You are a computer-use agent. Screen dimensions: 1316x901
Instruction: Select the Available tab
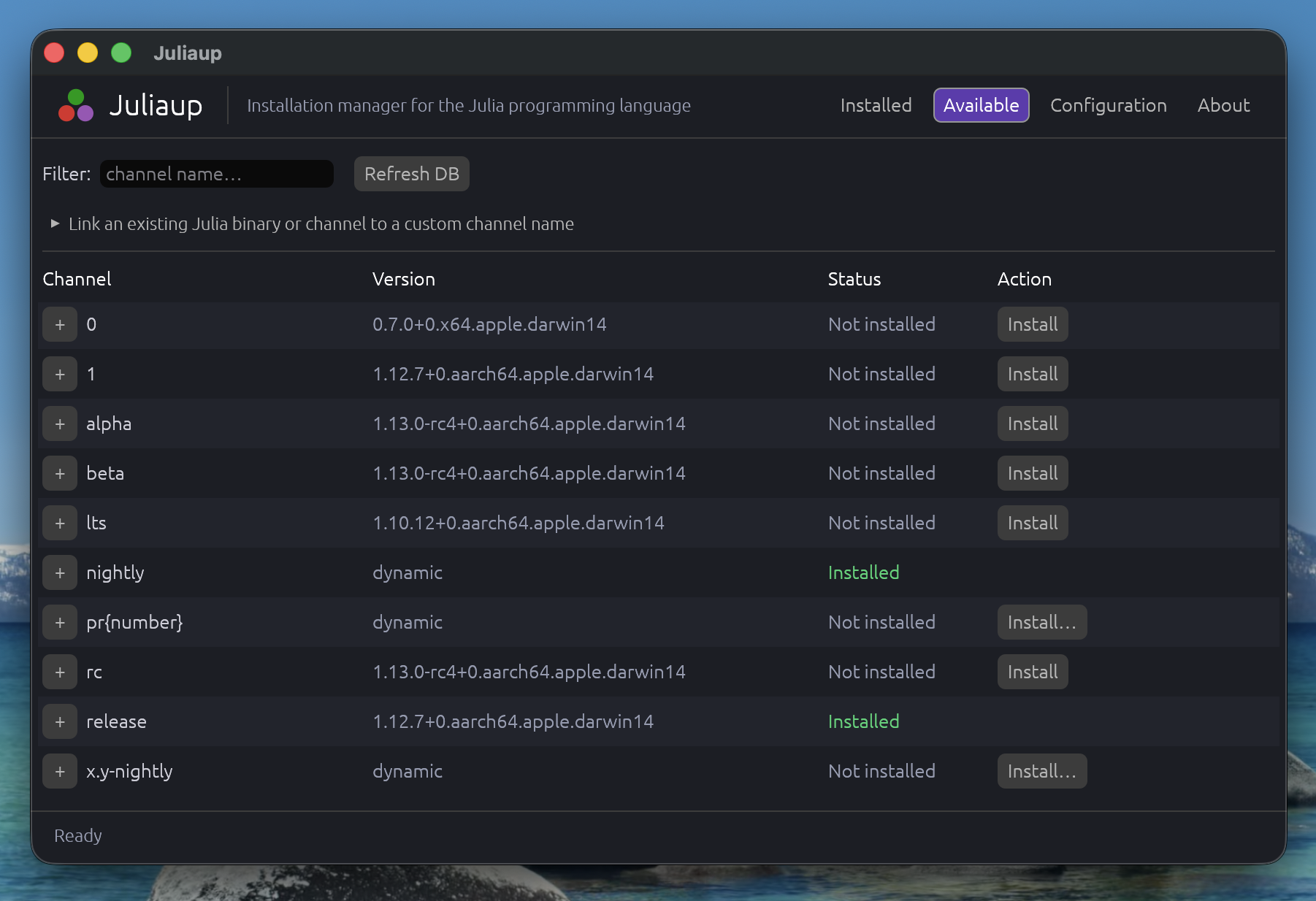click(981, 105)
